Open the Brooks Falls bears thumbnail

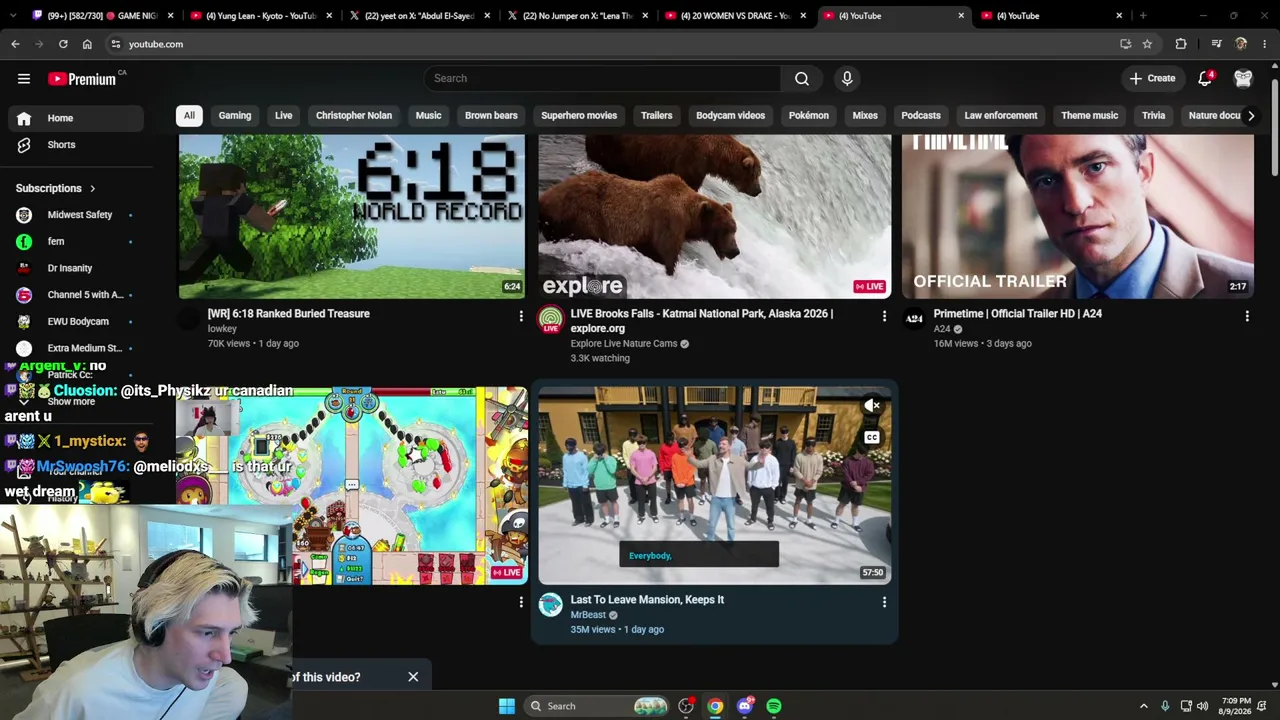[x=714, y=217]
